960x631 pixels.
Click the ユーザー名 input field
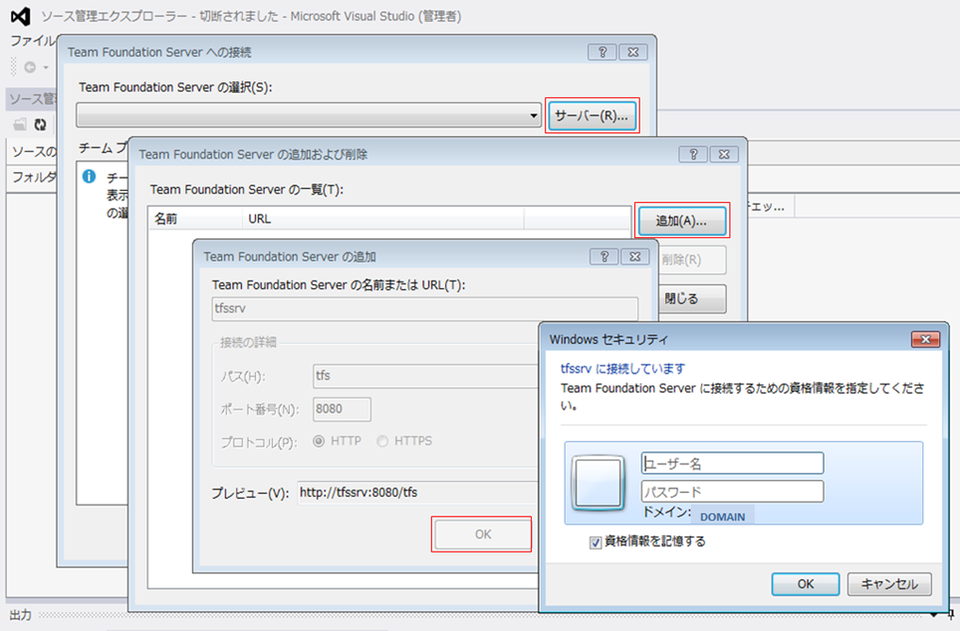click(x=732, y=462)
